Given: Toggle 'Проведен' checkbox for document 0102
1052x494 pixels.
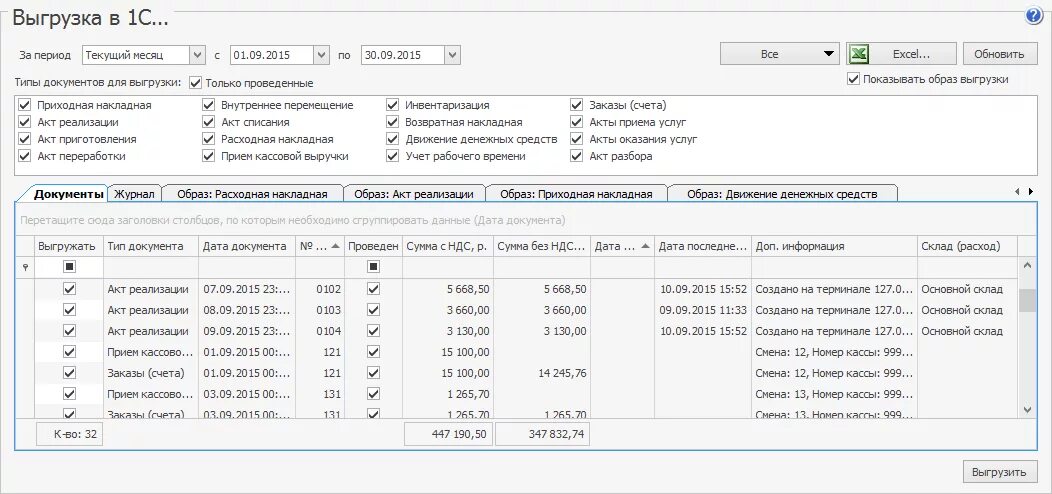Looking at the screenshot, I should [x=373, y=289].
